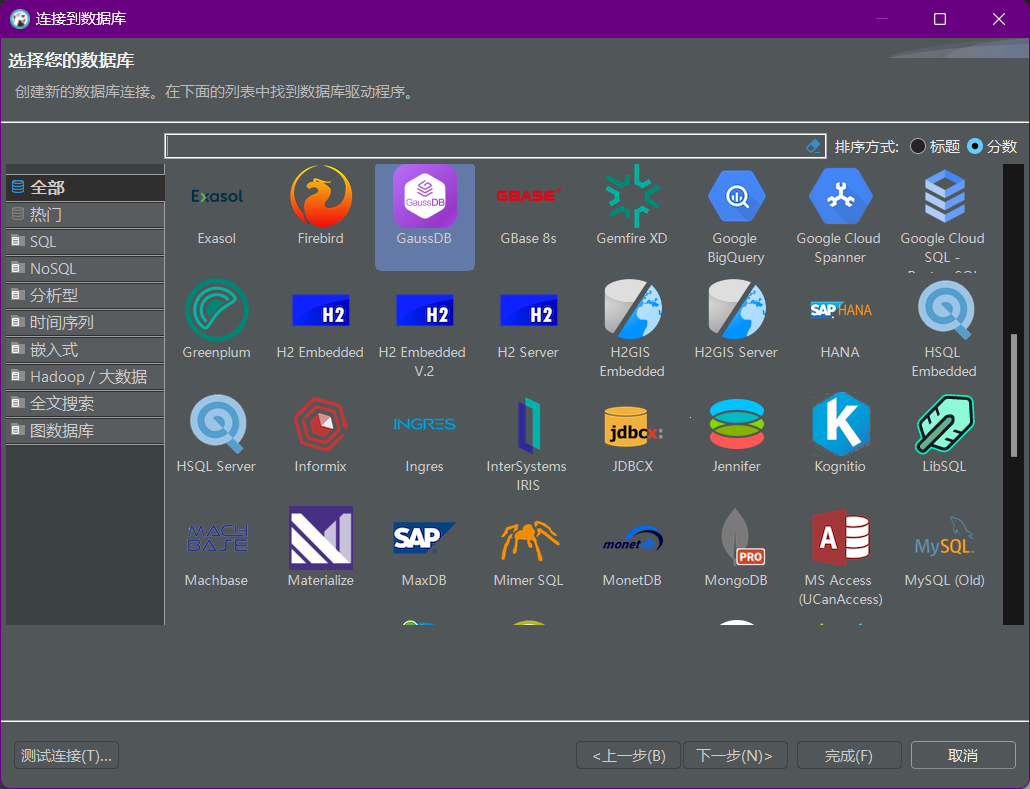Viewport: 1030px width, 789px height.
Task: Select the GaussDB driver
Action: tap(424, 217)
